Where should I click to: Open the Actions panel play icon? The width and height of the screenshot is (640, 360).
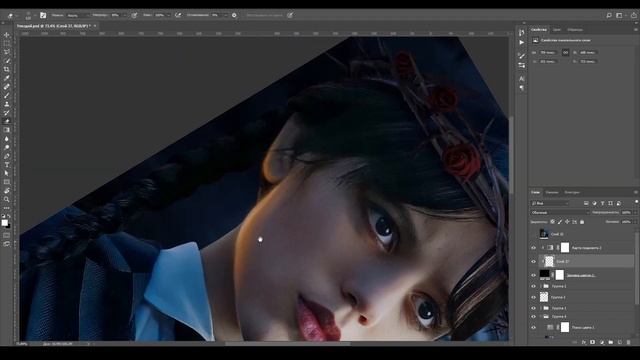pyautogui.click(x=522, y=42)
